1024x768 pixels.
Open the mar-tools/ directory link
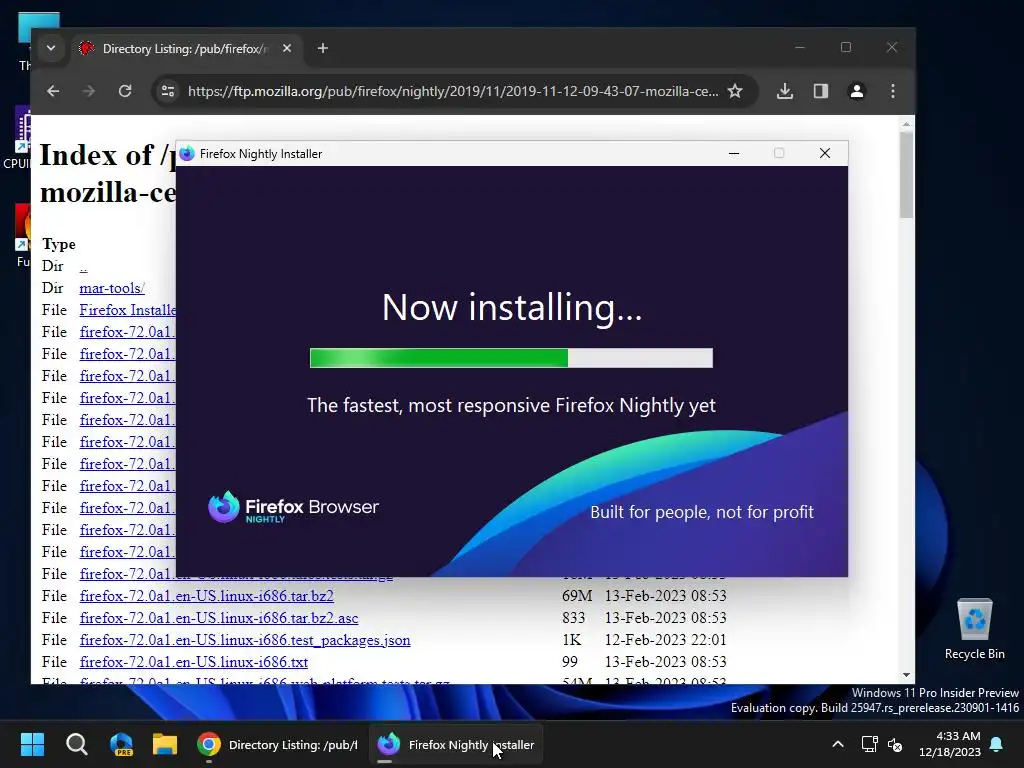(112, 288)
